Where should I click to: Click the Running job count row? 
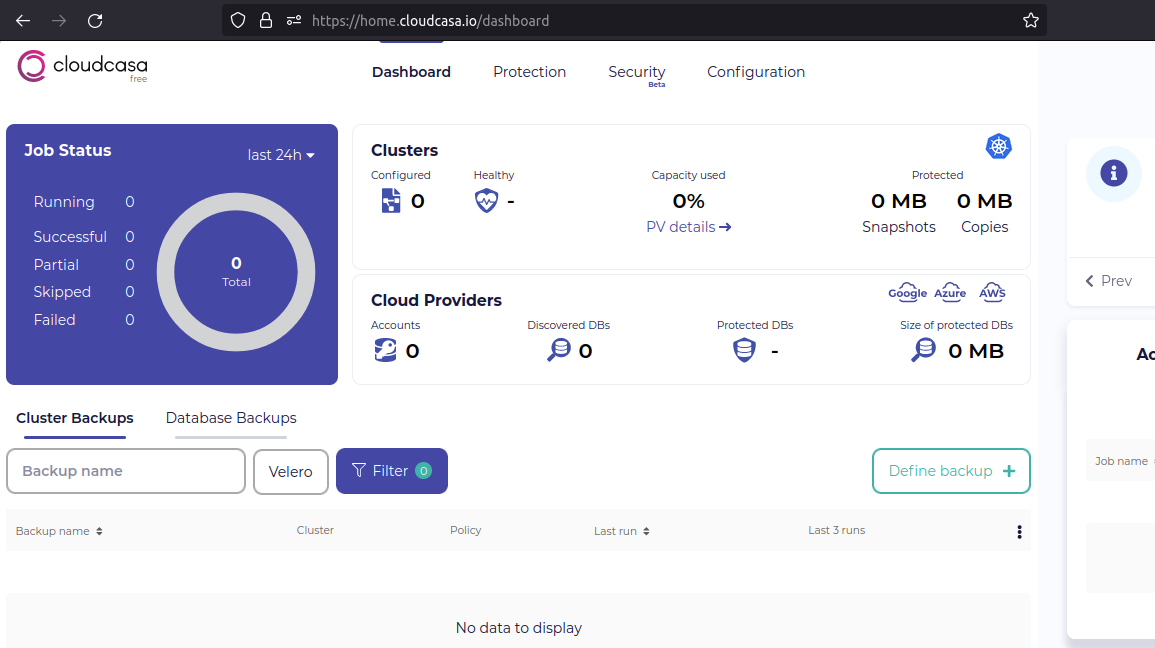[84, 202]
